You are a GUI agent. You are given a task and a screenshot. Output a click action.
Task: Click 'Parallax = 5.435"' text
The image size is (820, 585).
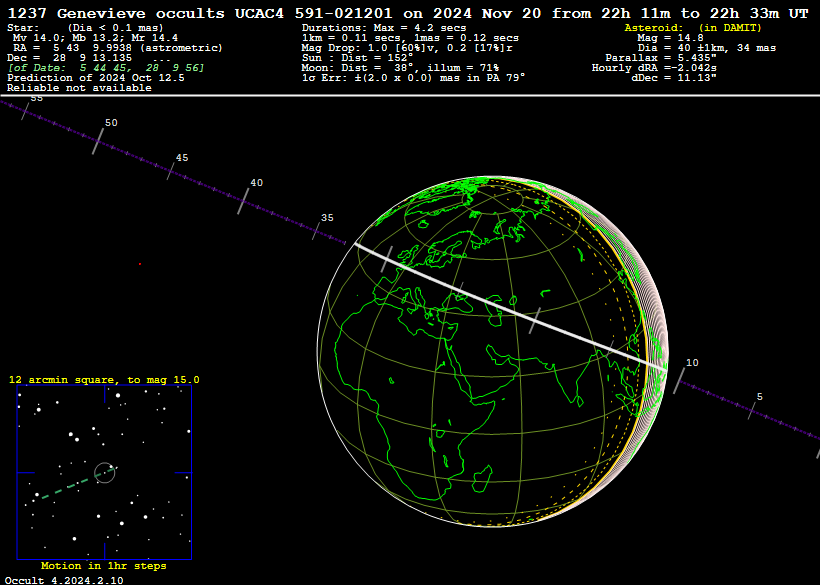pyautogui.click(x=661, y=58)
